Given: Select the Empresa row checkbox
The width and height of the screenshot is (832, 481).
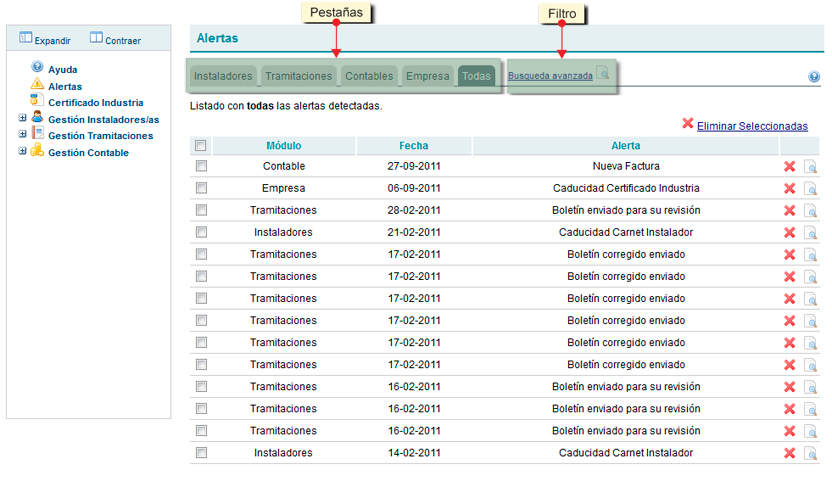Looking at the screenshot, I should [201, 188].
